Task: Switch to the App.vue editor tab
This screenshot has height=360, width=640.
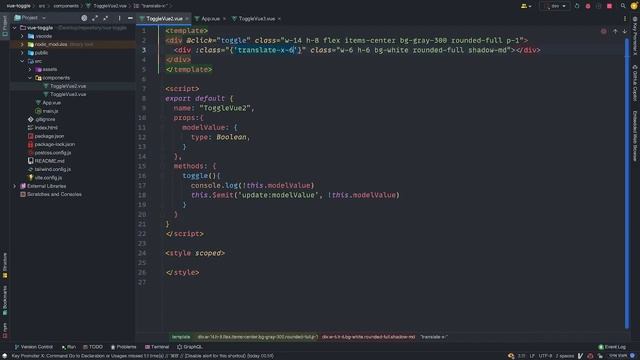Action: coord(211,19)
